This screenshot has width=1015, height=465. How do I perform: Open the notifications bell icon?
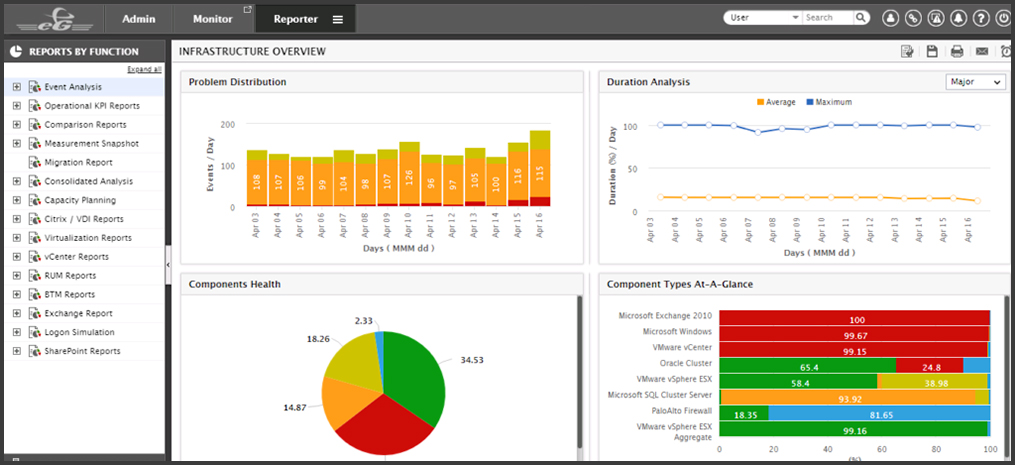click(x=959, y=18)
